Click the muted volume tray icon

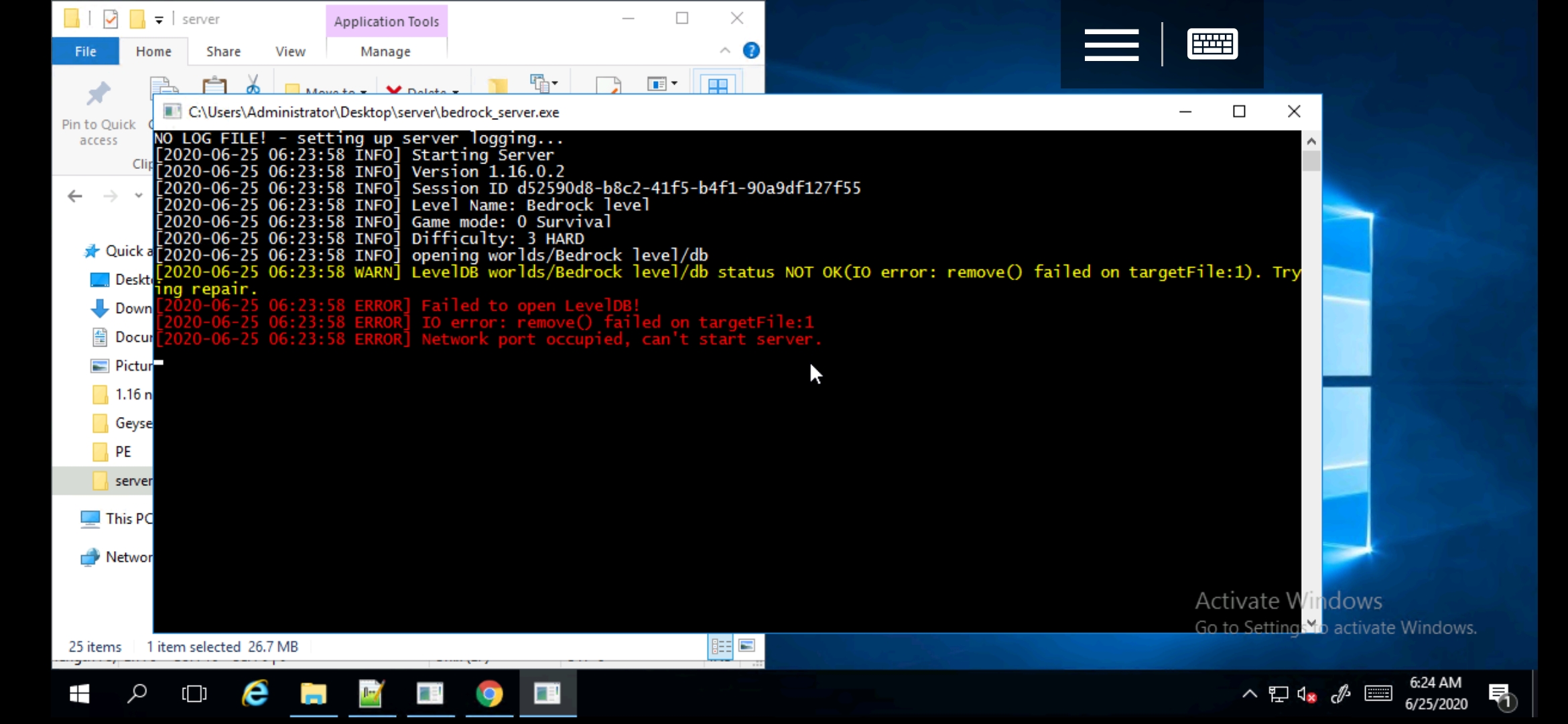click(x=1307, y=695)
